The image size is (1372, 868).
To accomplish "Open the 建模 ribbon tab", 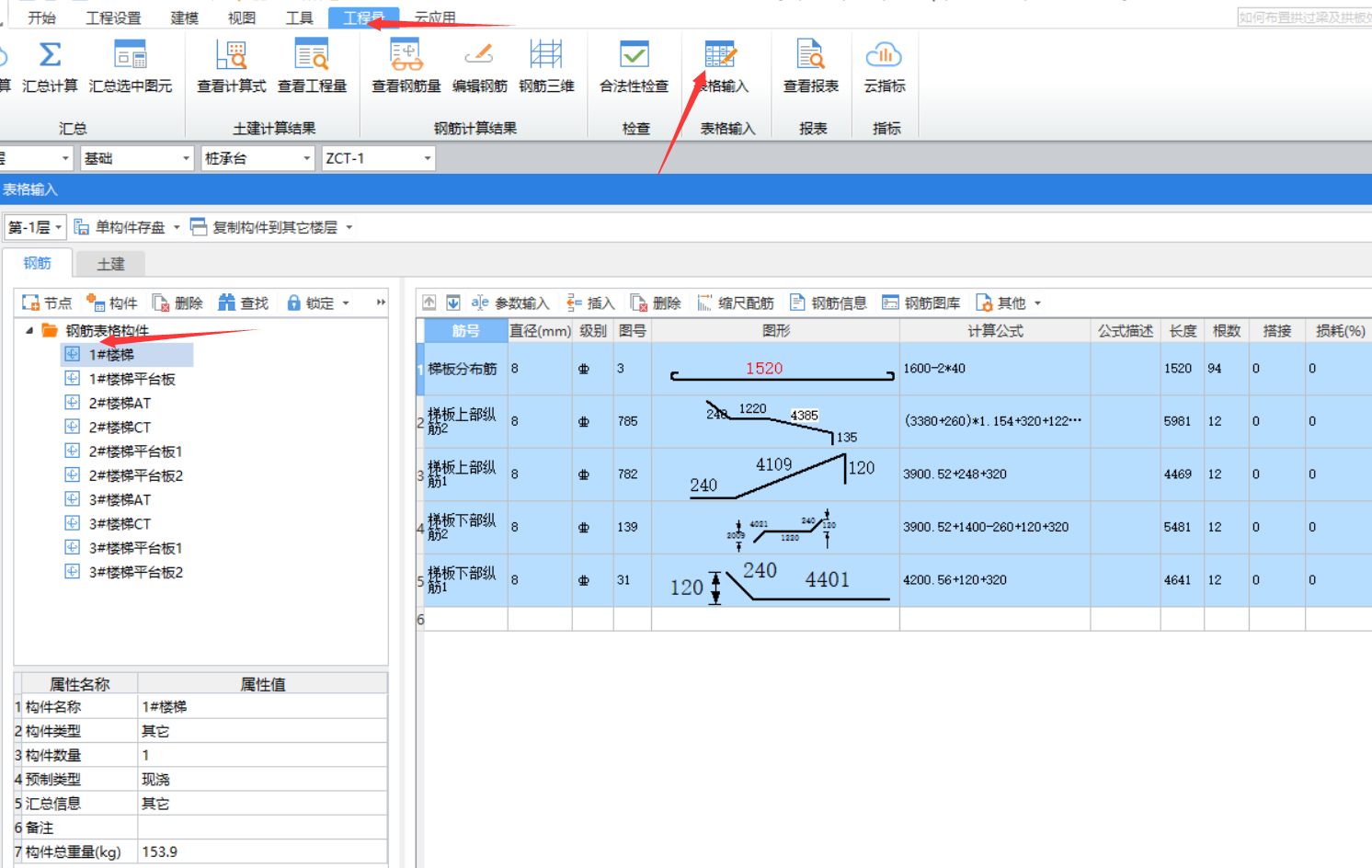I will [x=184, y=17].
